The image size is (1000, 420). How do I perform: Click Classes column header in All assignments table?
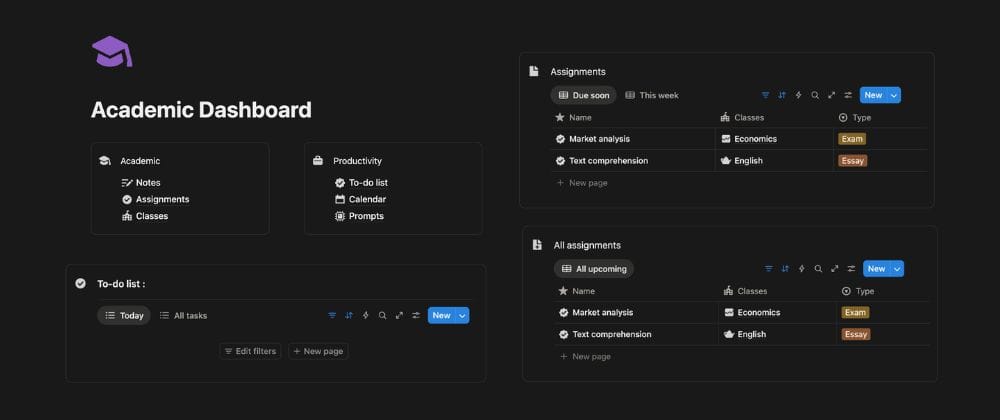(745, 291)
